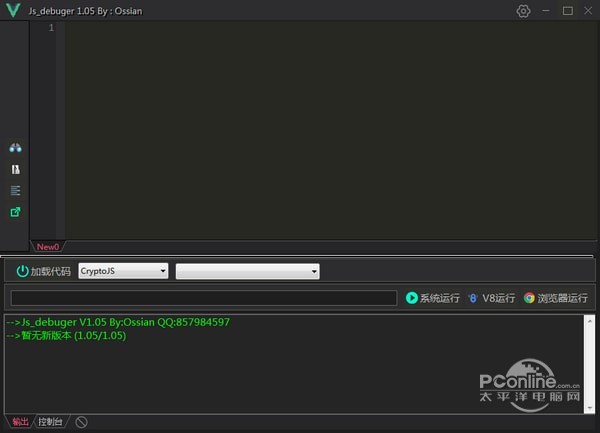
Task: Click the 暂无新版本 (1.05/1.05) output line
Action: (x=66, y=335)
